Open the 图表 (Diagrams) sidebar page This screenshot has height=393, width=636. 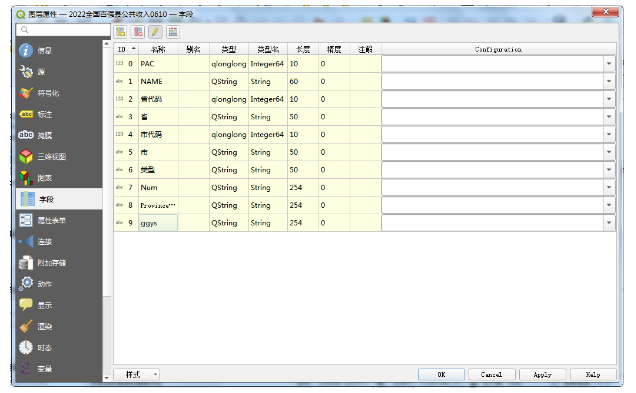tap(59, 178)
